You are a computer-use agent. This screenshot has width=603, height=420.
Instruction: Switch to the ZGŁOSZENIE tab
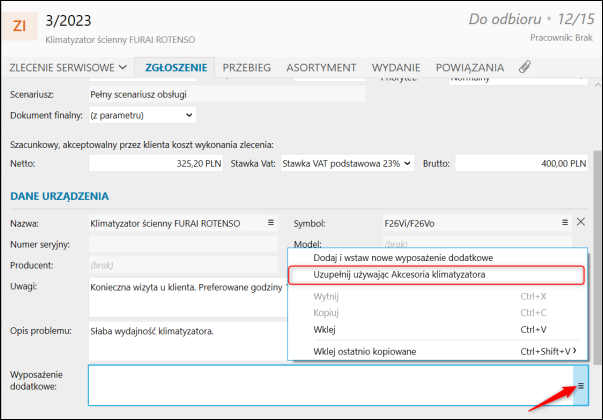(176, 68)
